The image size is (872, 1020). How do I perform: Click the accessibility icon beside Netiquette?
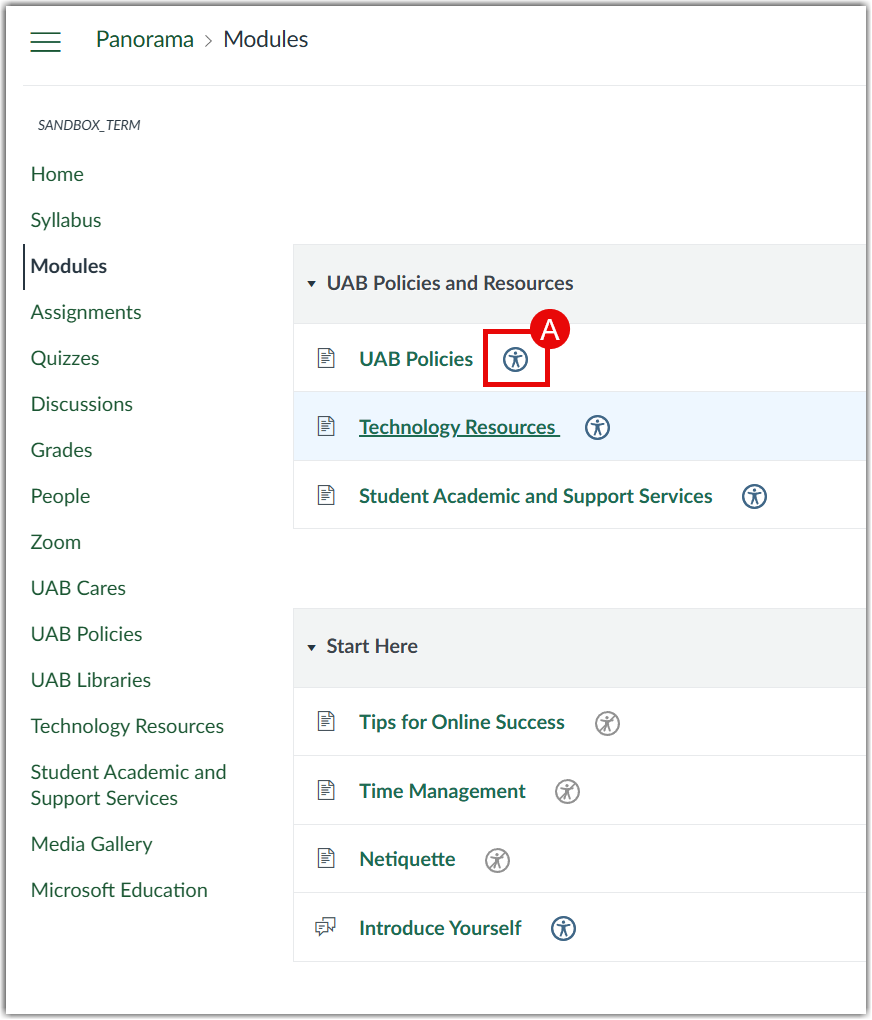pos(497,859)
